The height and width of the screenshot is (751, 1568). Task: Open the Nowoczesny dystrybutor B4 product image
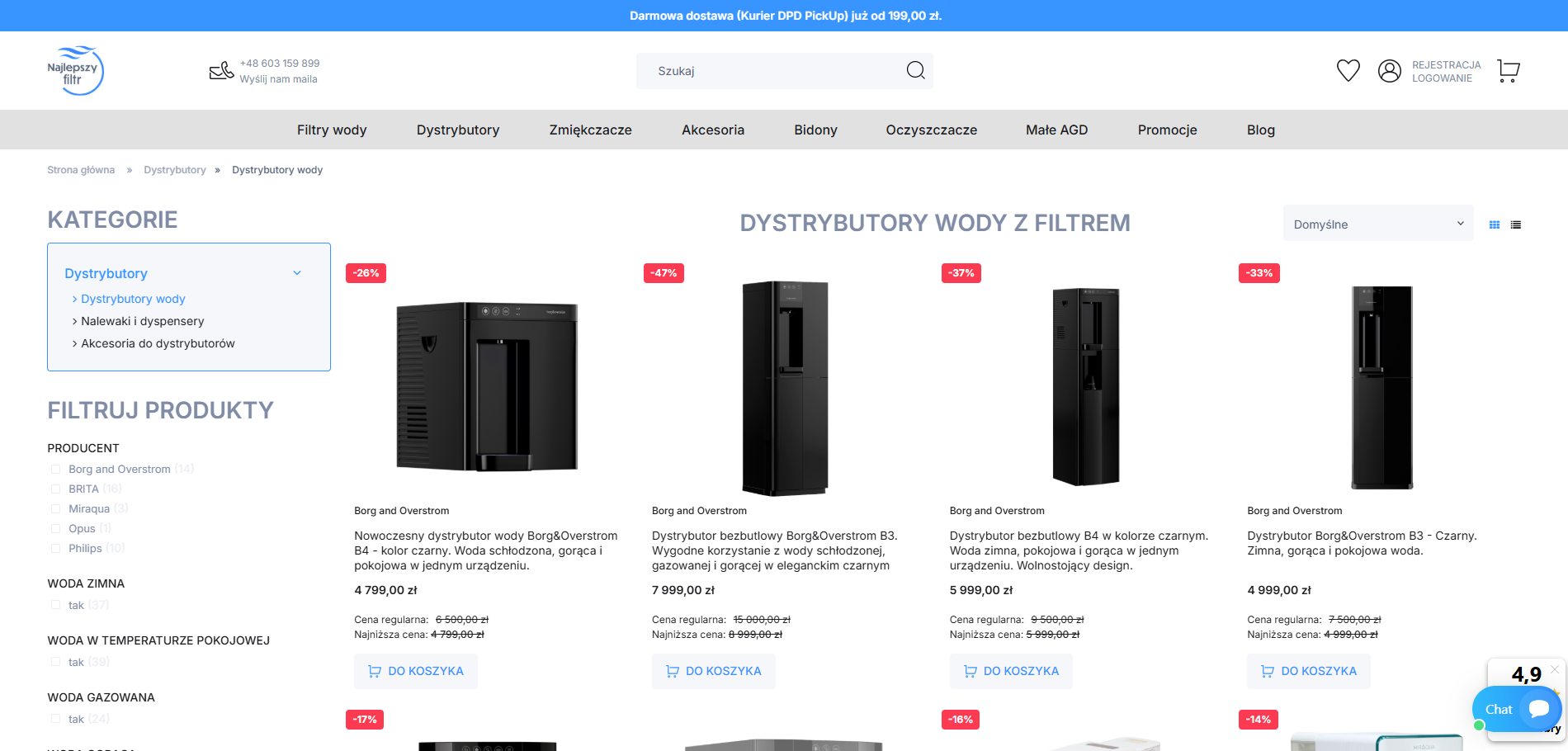pos(487,386)
